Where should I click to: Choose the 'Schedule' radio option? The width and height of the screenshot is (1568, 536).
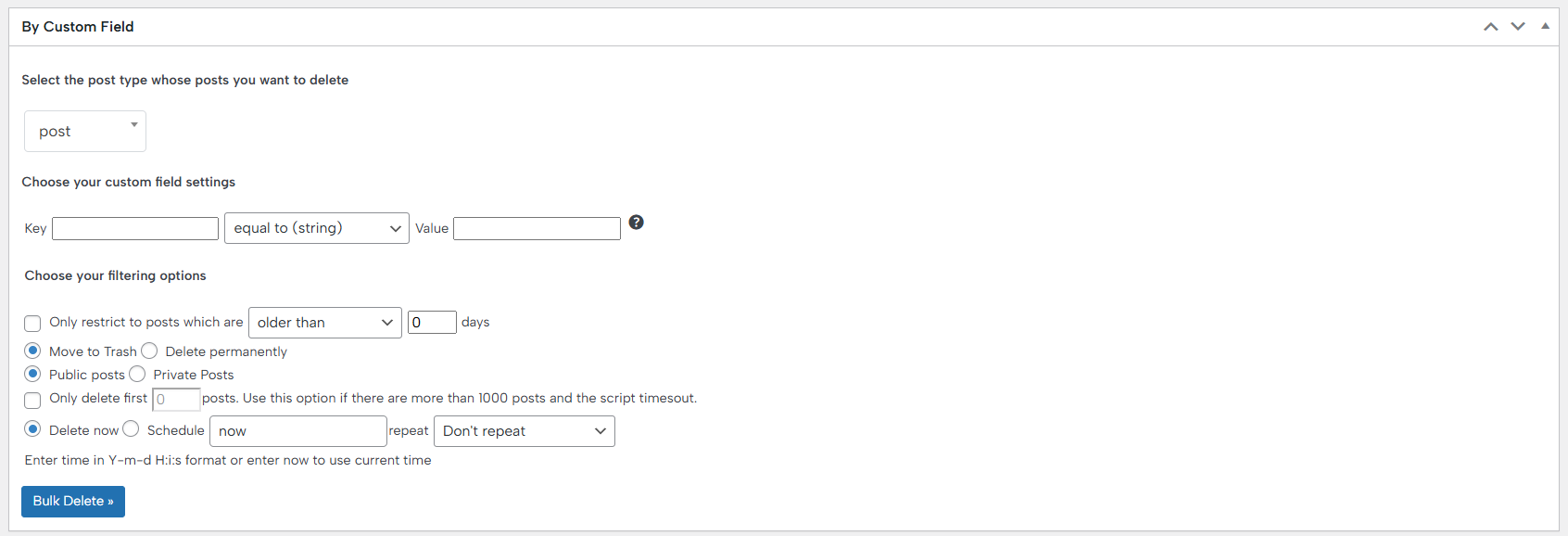[131, 428]
